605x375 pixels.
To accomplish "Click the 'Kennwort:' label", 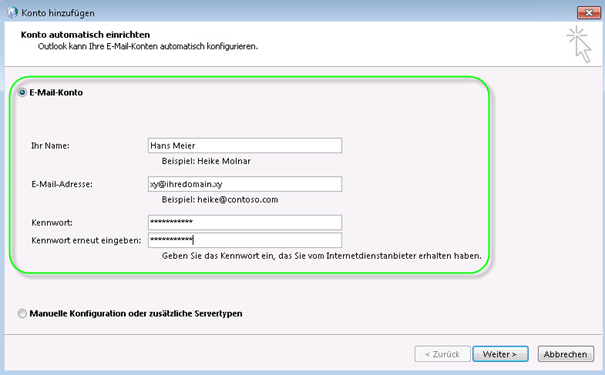I will coord(52,223).
